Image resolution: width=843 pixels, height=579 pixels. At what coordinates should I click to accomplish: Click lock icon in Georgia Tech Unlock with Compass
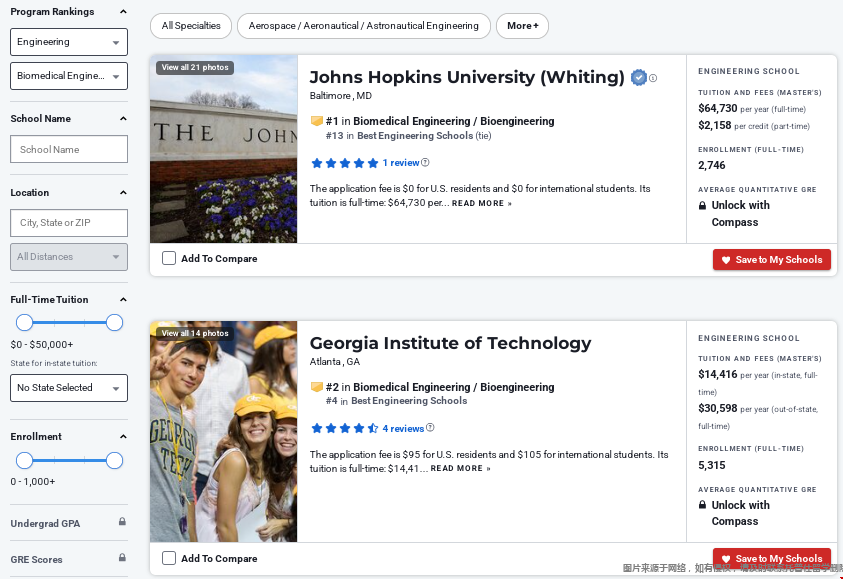point(702,505)
